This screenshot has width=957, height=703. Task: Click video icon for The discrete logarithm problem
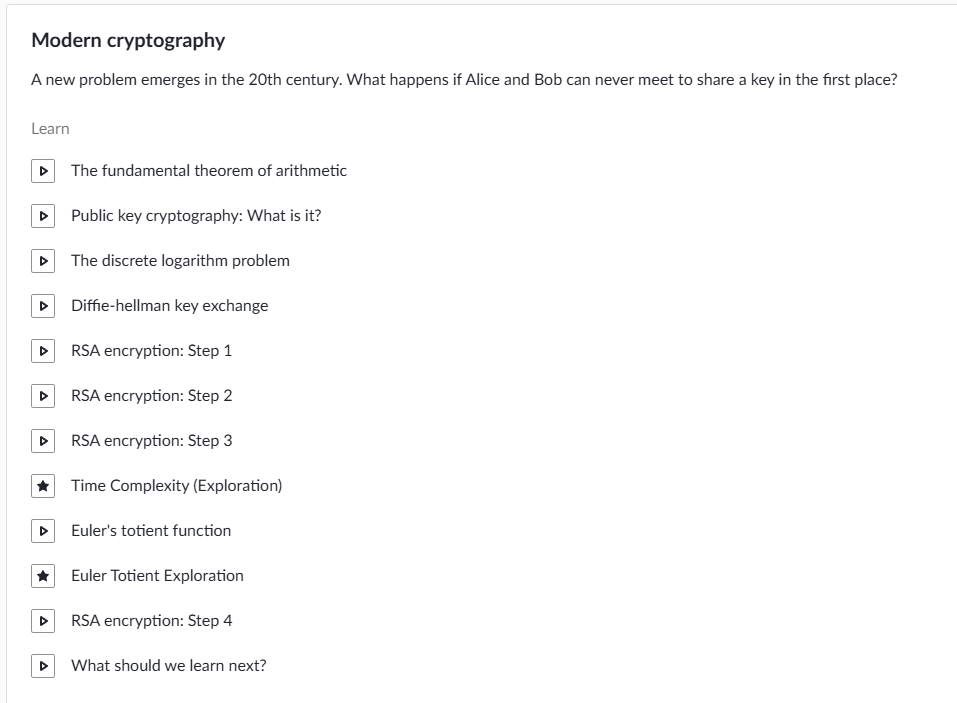click(42, 261)
